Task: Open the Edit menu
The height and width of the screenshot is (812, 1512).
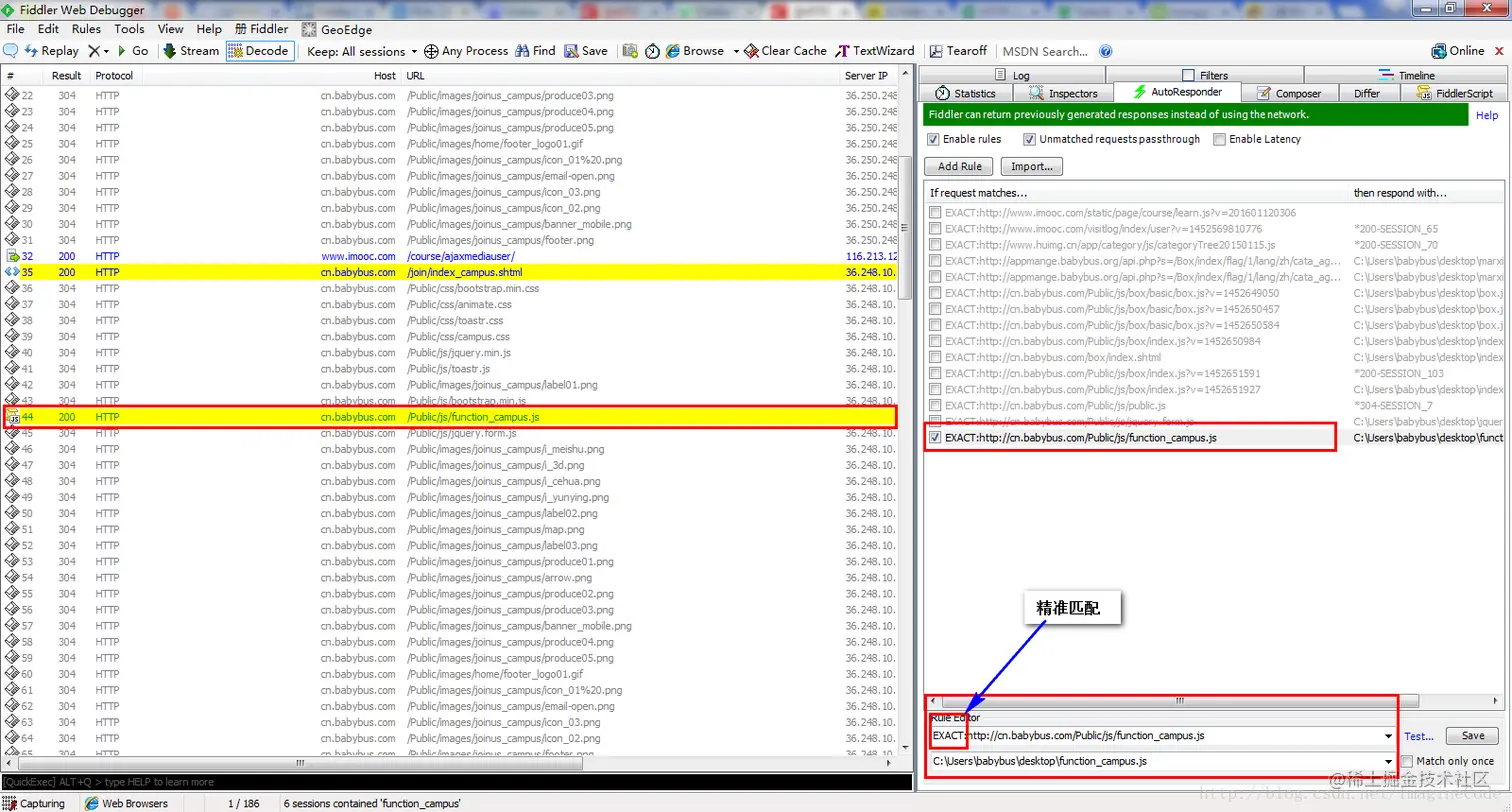Action: click(x=48, y=30)
